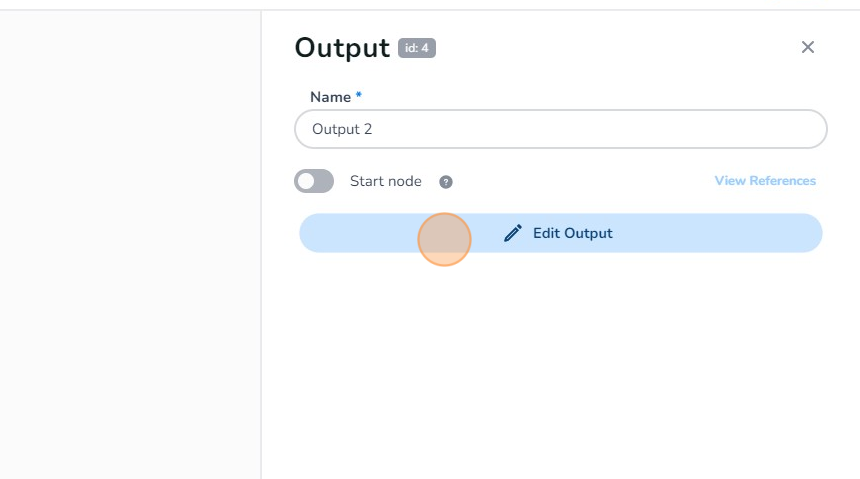The image size is (860, 479).
Task: Click the "Output 2" text in Name field
Action: (342, 129)
